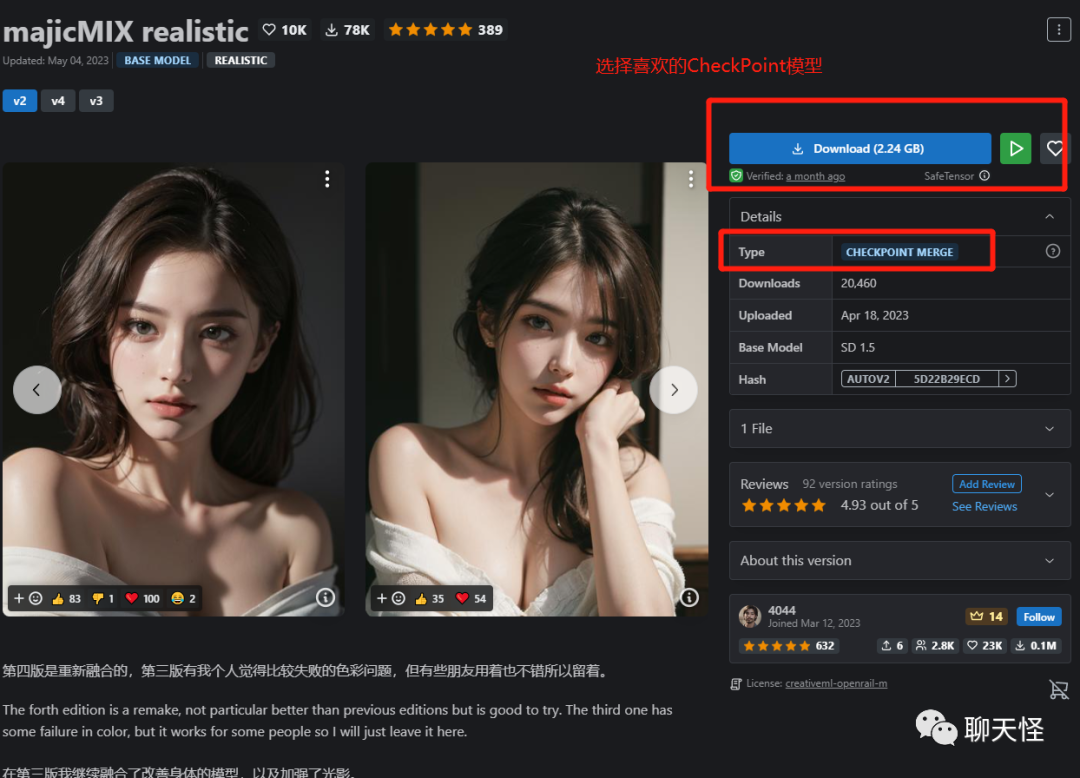The width and height of the screenshot is (1080, 778).
Task: Open the See Reviews link
Action: [x=984, y=506]
